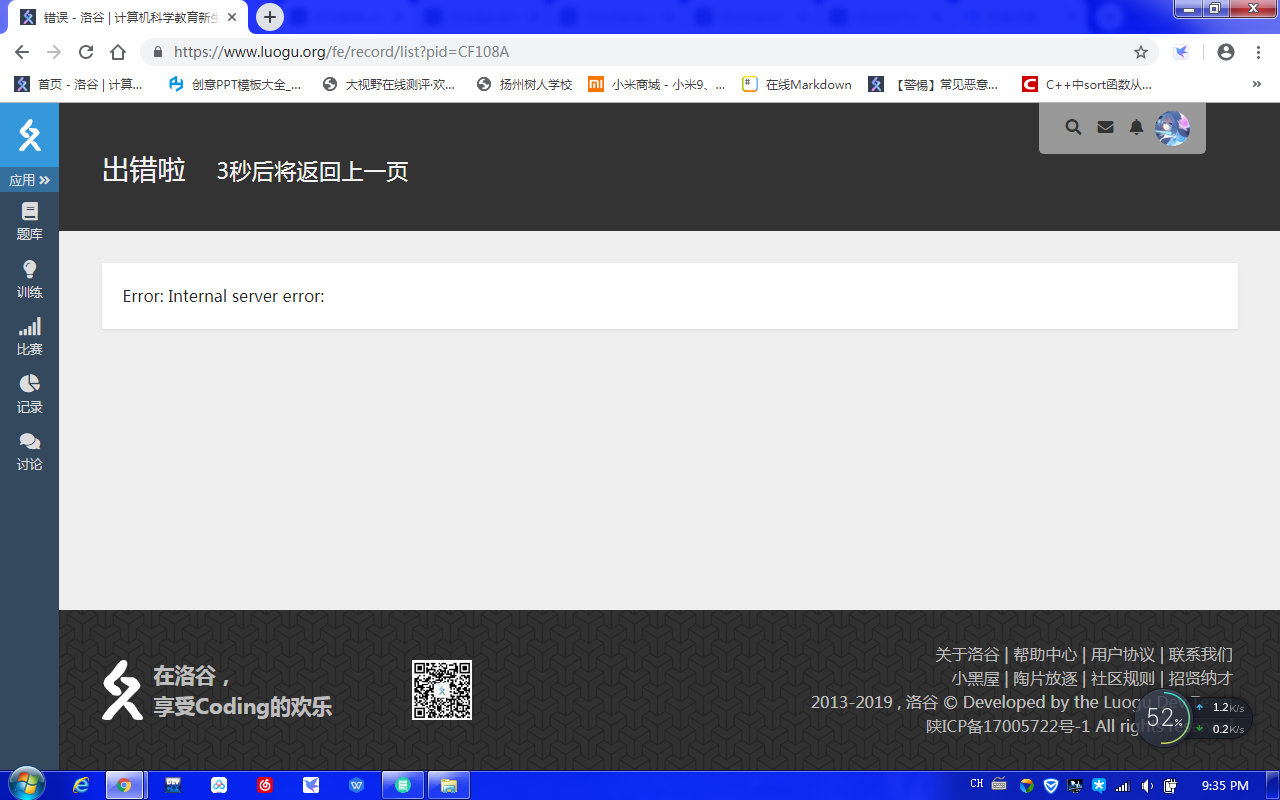1280x800 pixels.
Task: Click the 招贤纳才 footer link
Action: (x=1201, y=679)
